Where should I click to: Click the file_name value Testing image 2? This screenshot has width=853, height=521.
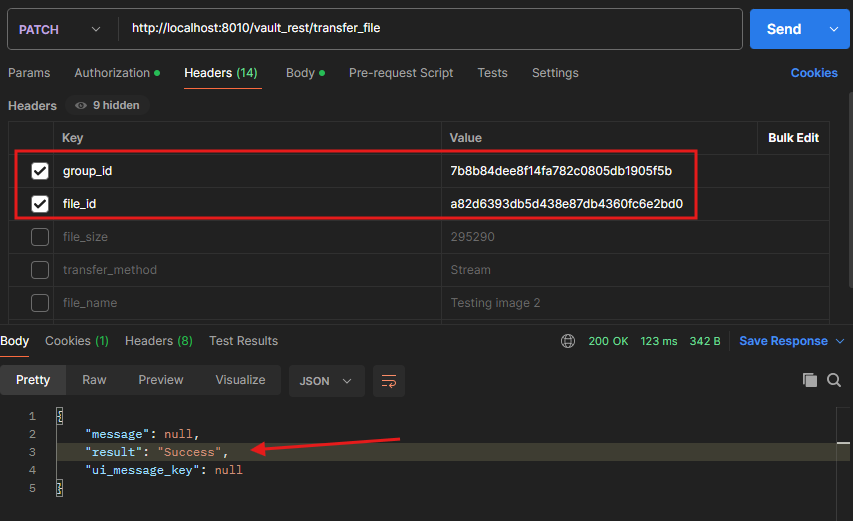pyautogui.click(x=495, y=303)
